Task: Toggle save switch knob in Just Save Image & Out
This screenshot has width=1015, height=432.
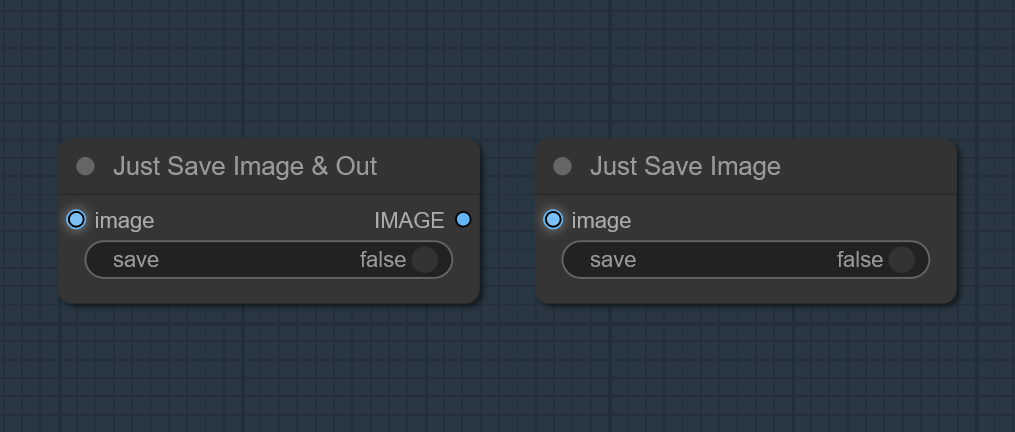Action: [425, 260]
